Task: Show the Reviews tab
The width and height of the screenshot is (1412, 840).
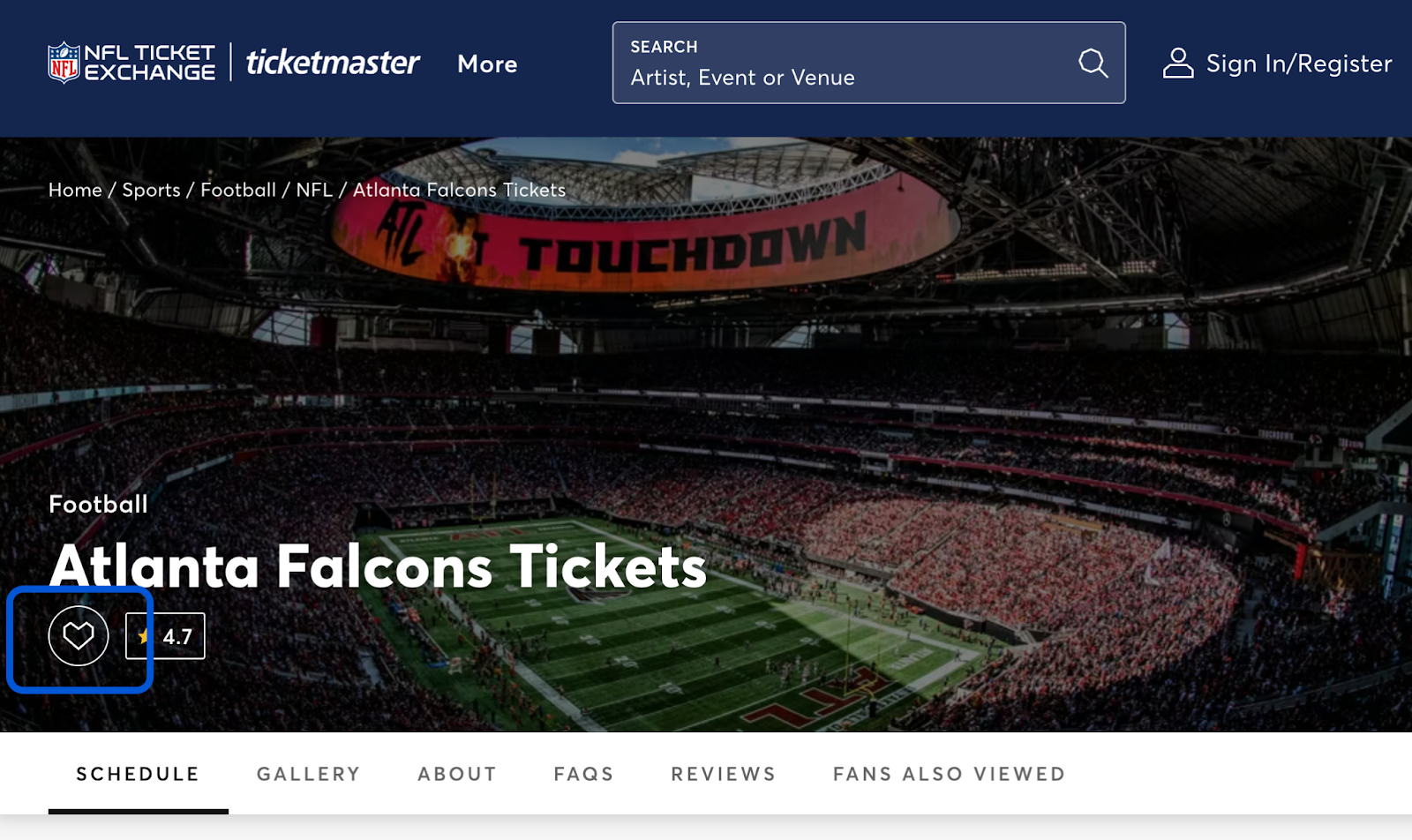Action: [x=724, y=774]
